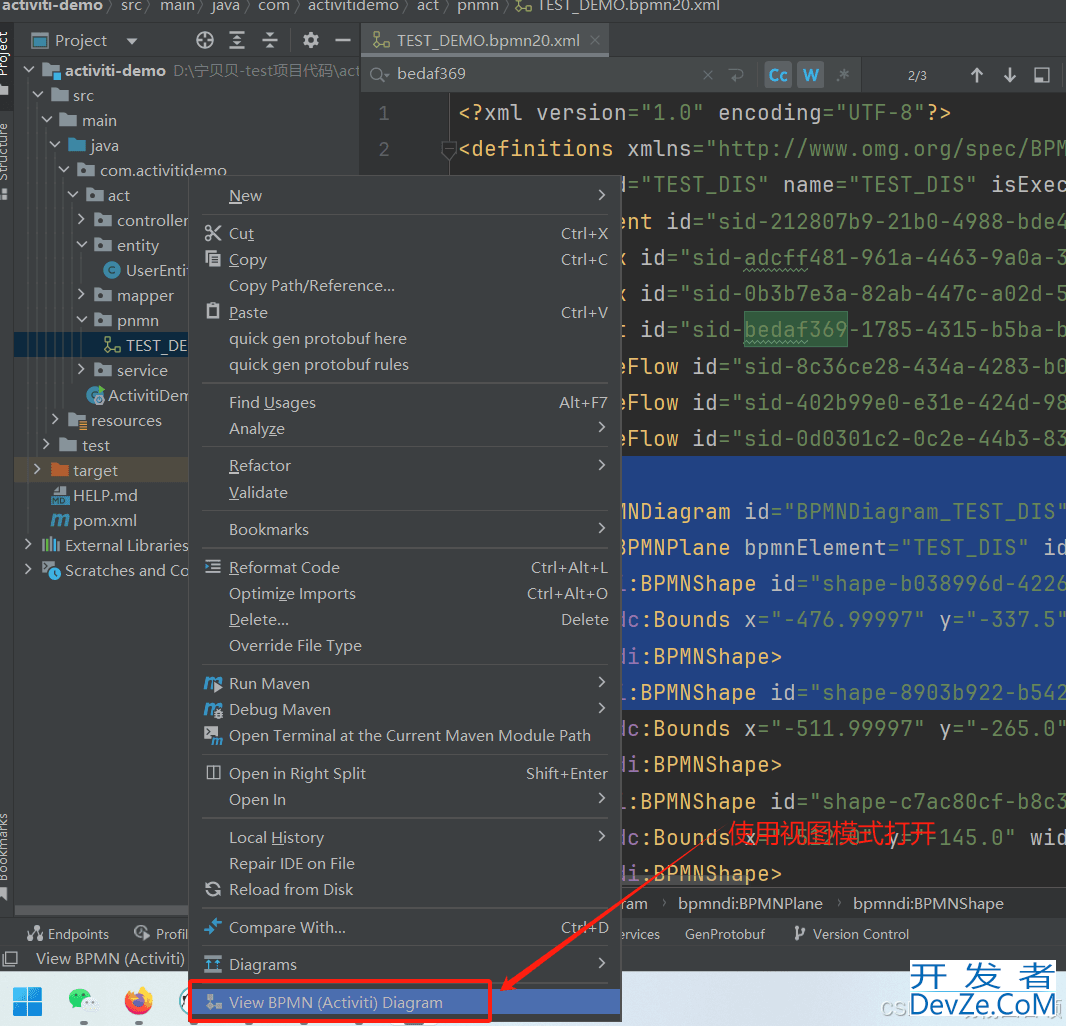The height and width of the screenshot is (1026, 1066).
Task: Choose Cut from the context menu
Action: [405, 234]
